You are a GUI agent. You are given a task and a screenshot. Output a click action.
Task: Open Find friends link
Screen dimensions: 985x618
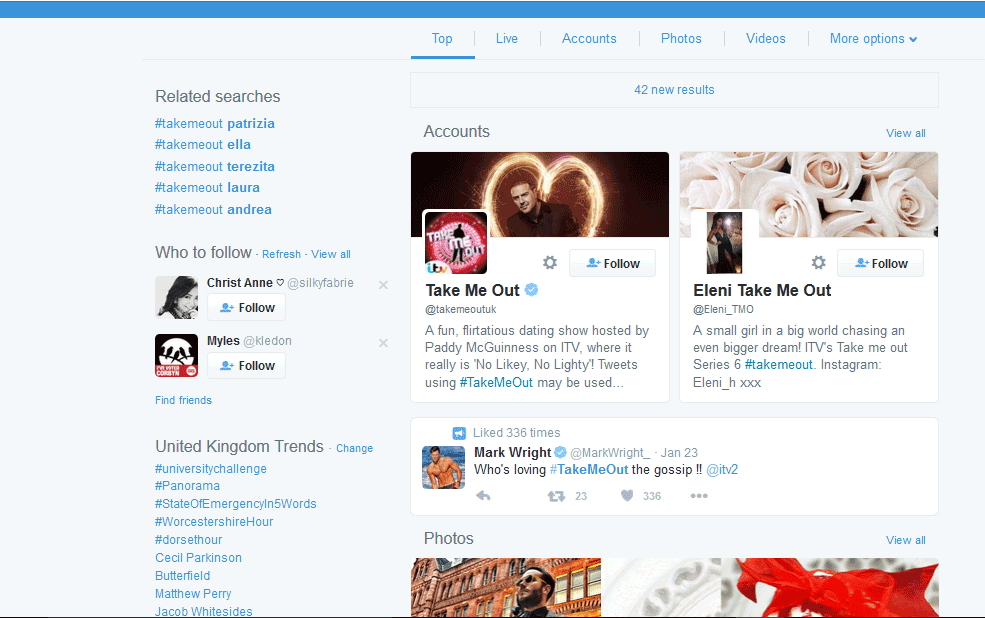coord(183,400)
